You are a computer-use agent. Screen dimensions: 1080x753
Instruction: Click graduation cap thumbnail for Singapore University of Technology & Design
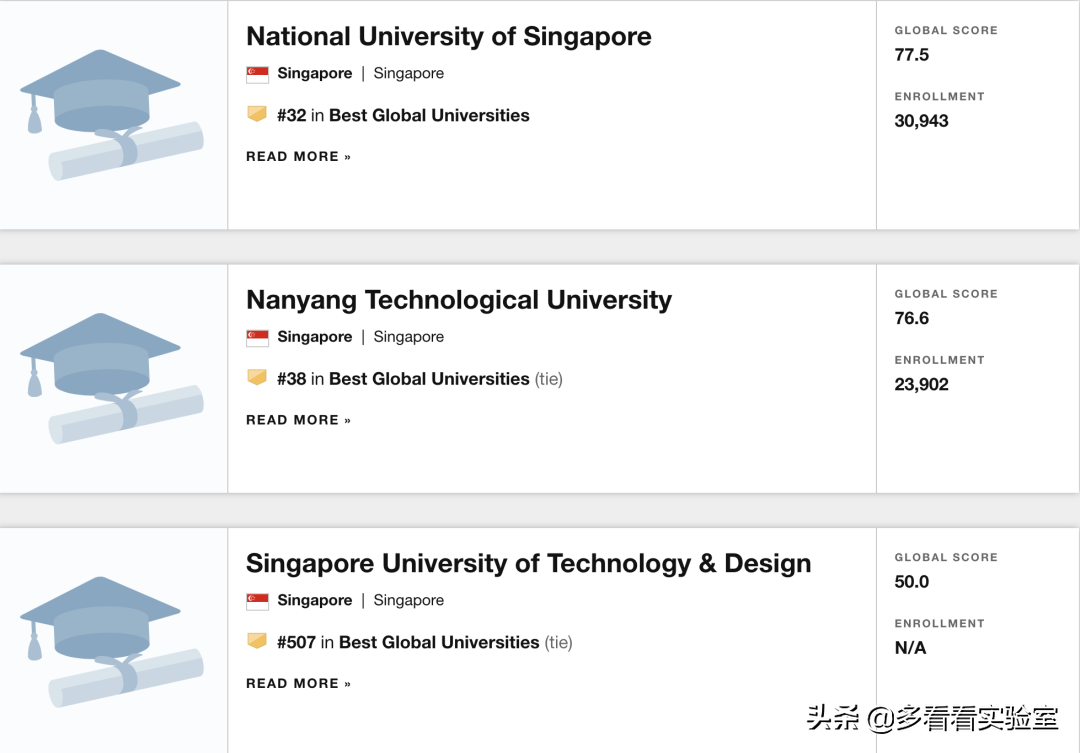pos(112,642)
